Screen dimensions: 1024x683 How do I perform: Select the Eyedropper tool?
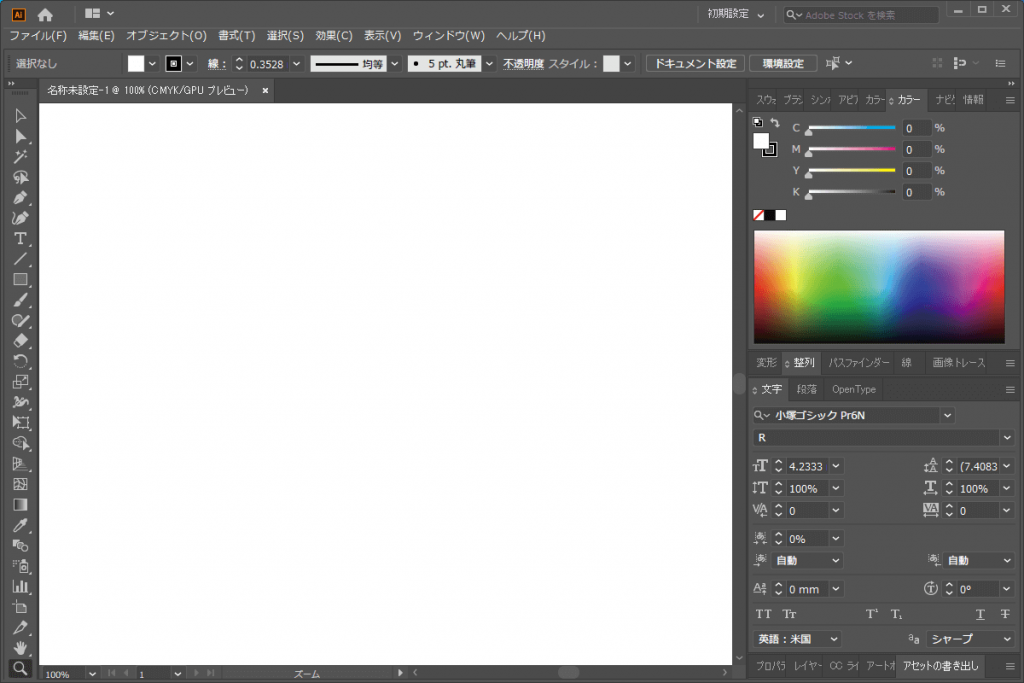(20, 525)
